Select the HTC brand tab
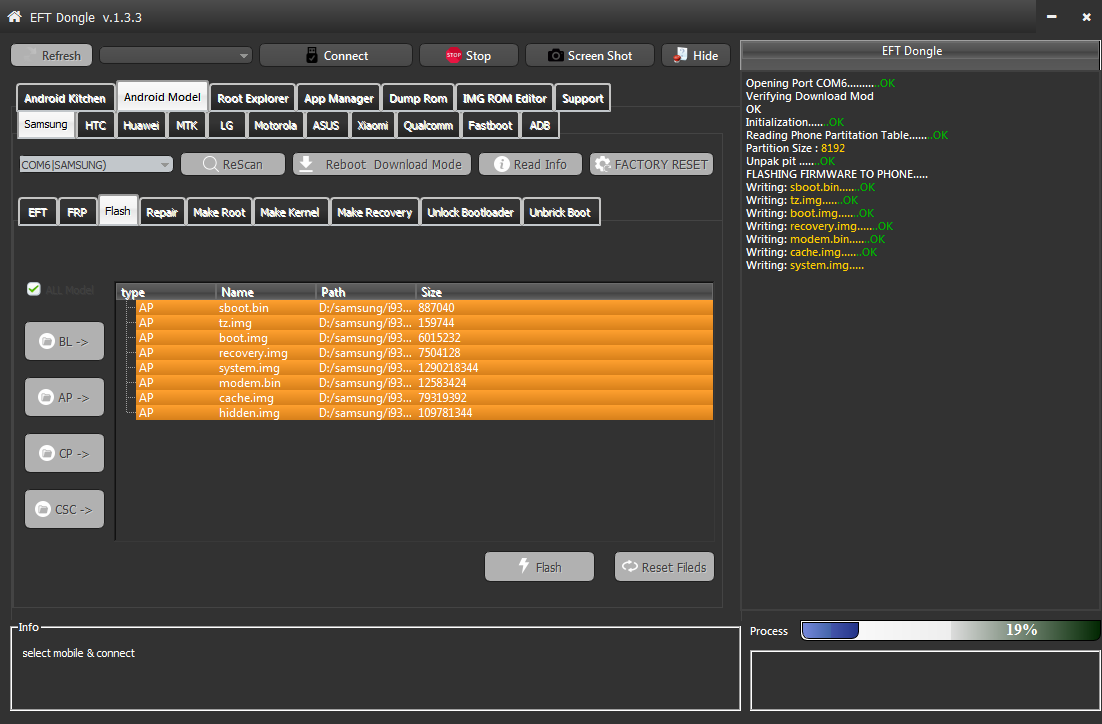Image resolution: width=1102 pixels, height=724 pixels. (96, 125)
